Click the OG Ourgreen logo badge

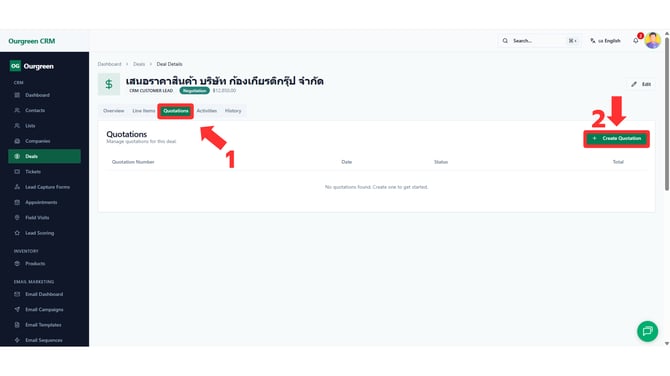(15, 66)
